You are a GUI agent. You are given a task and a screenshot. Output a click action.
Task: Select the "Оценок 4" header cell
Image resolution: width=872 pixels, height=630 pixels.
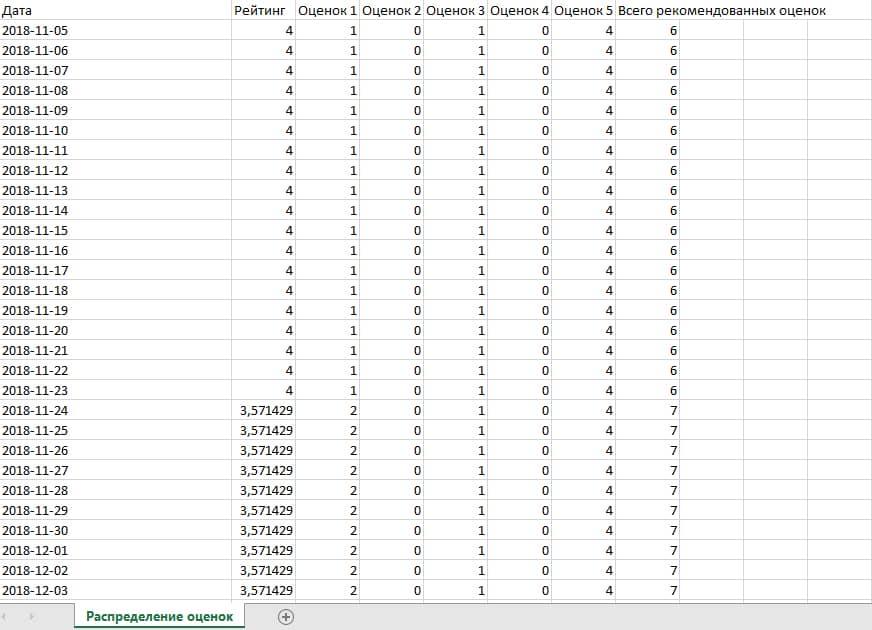pyautogui.click(x=519, y=11)
